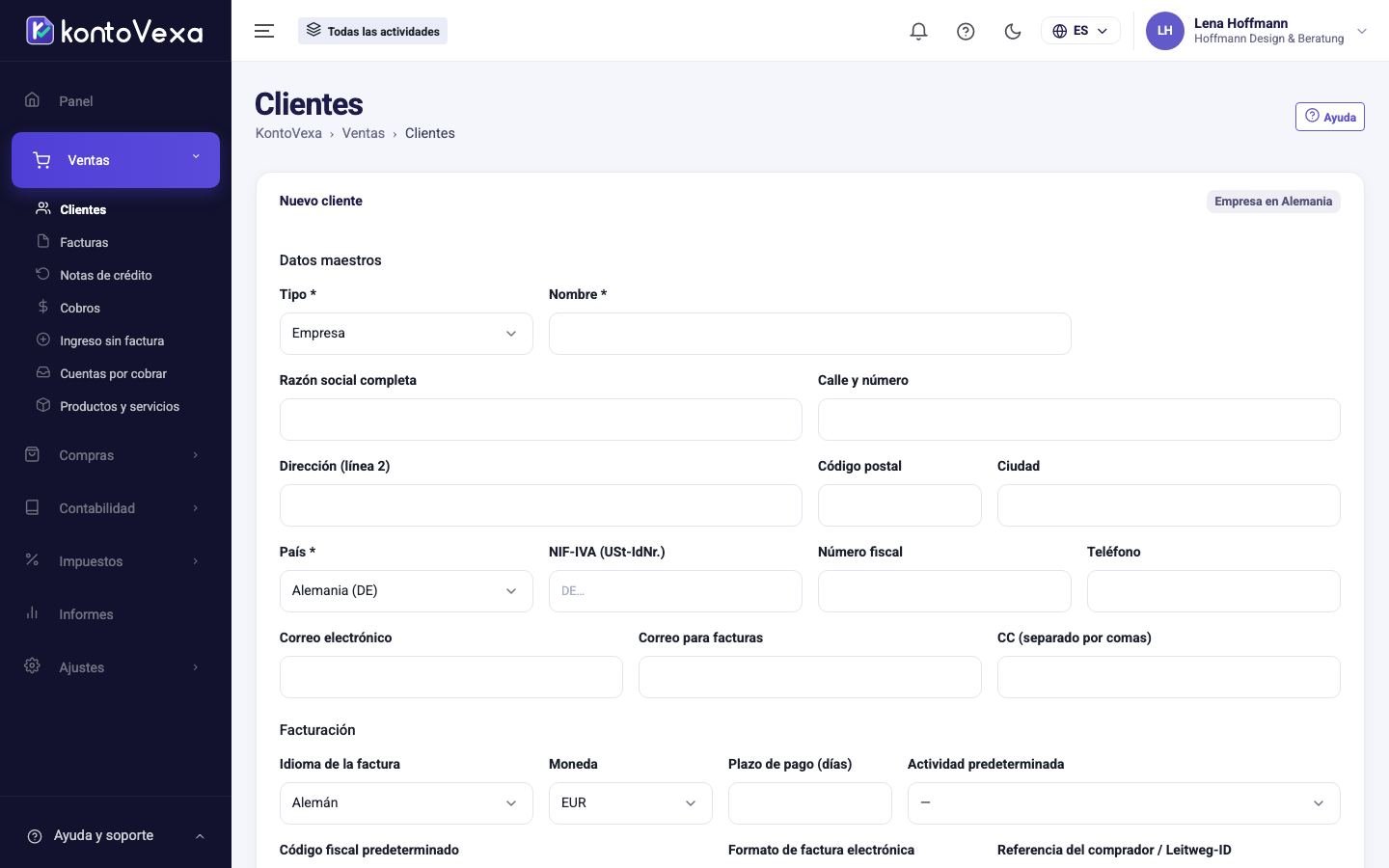
Task: Open the ES language selector
Action: (x=1080, y=31)
